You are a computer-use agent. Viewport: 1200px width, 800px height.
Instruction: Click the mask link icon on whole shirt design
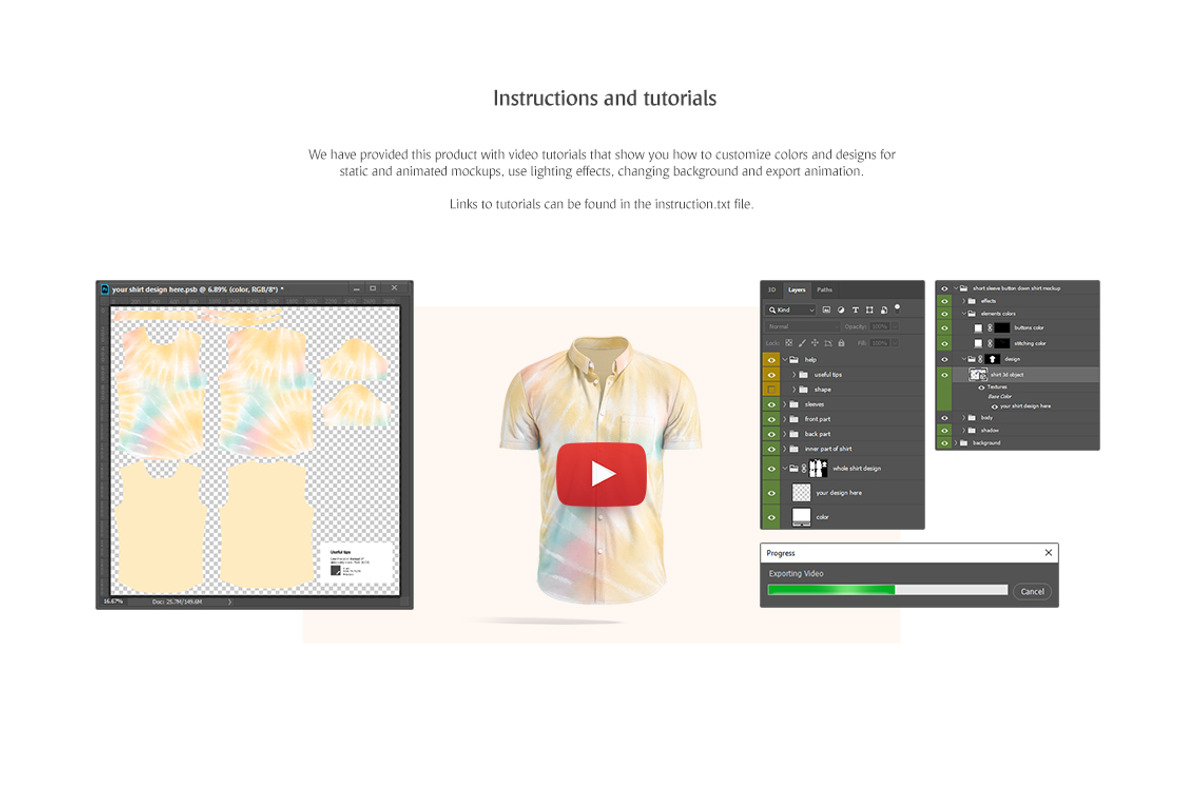point(804,468)
